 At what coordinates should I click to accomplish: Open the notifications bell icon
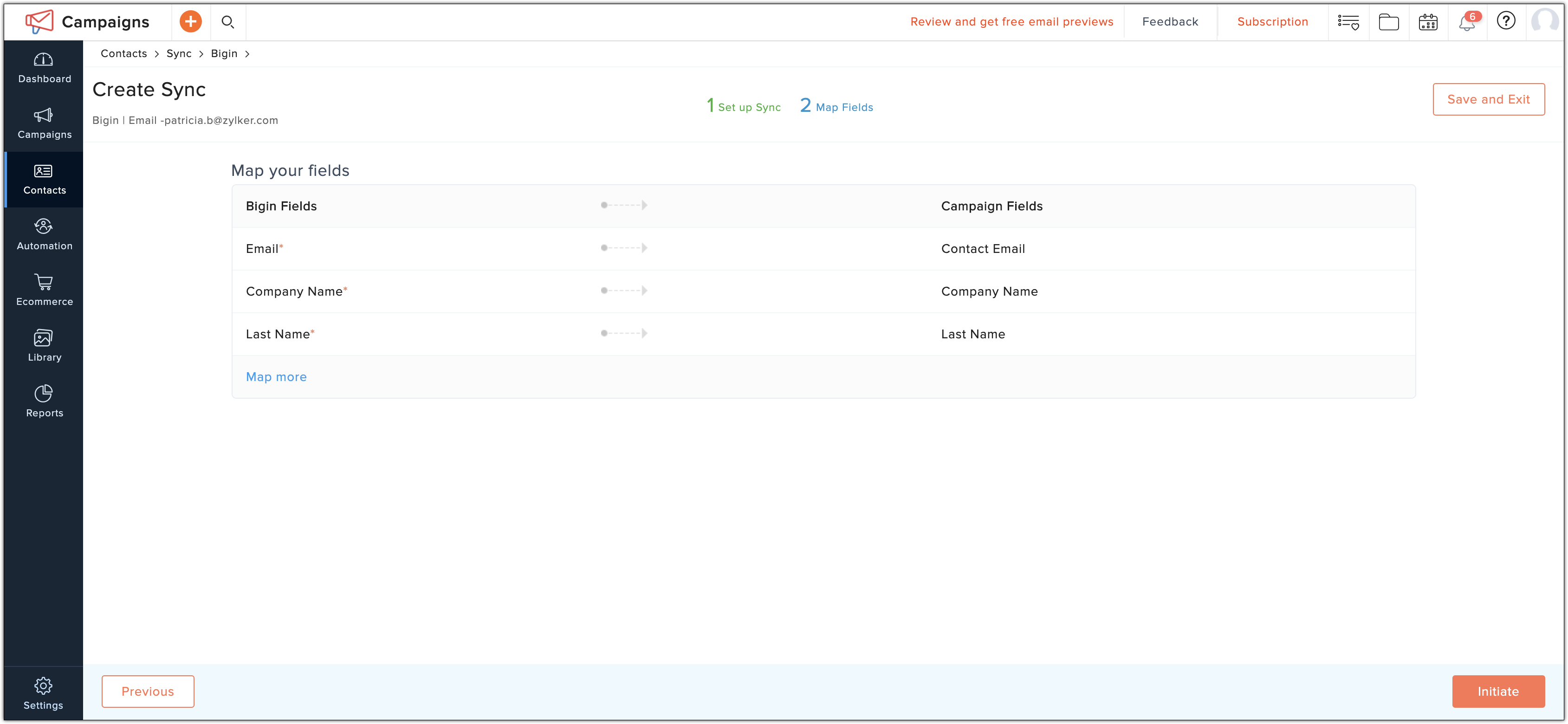click(x=1467, y=22)
